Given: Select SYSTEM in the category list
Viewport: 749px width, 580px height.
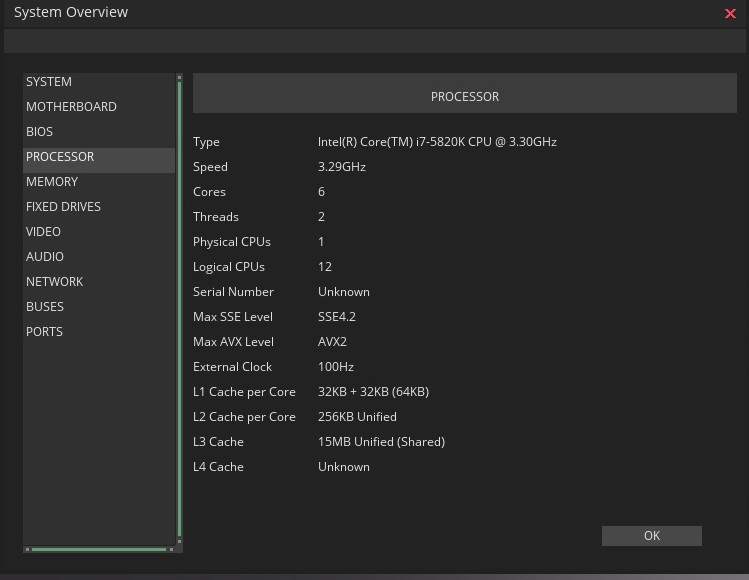Looking at the screenshot, I should (x=99, y=82).
